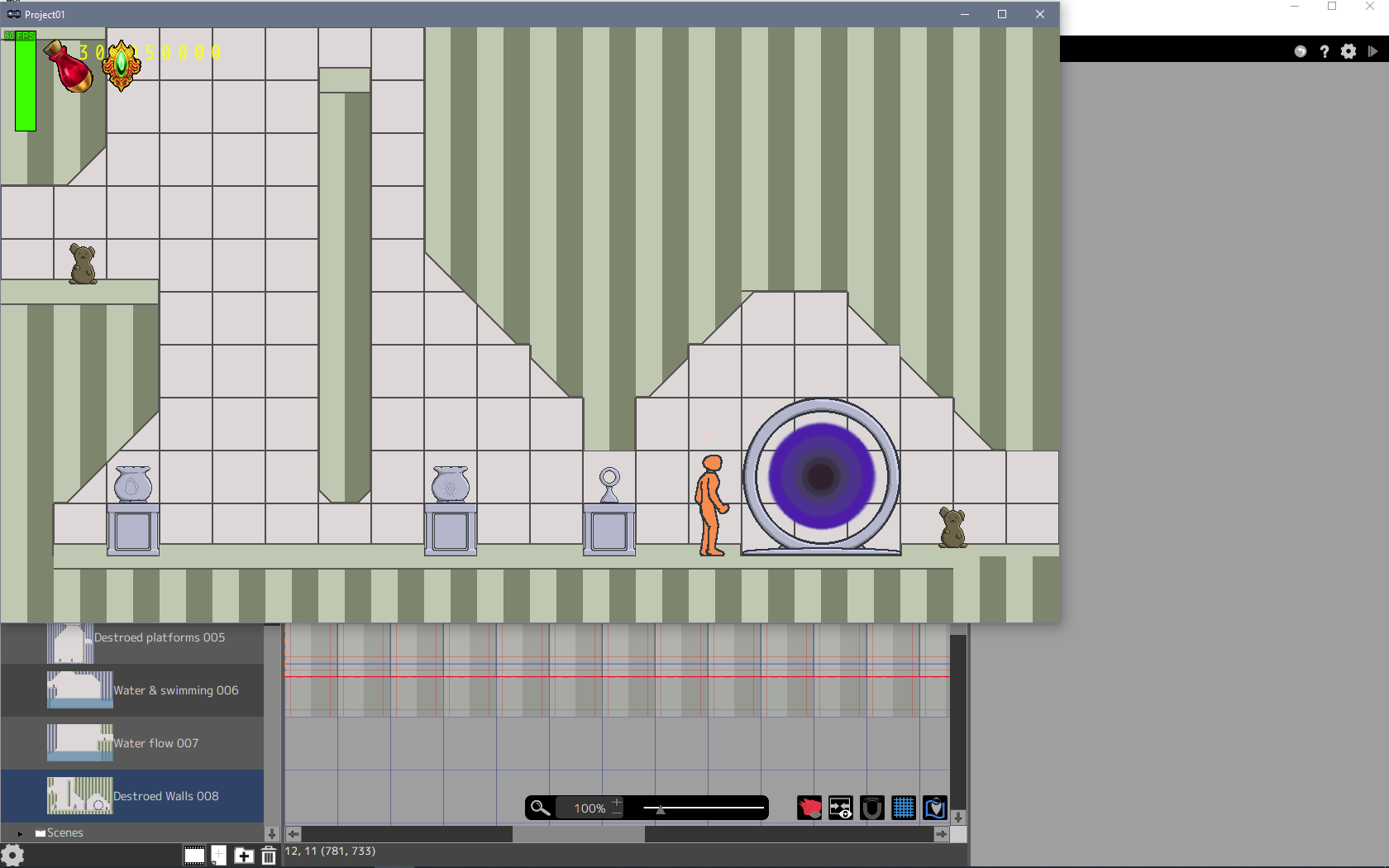1389x868 pixels.
Task: Select the Water & swimming 006 scene
Action: [x=175, y=690]
